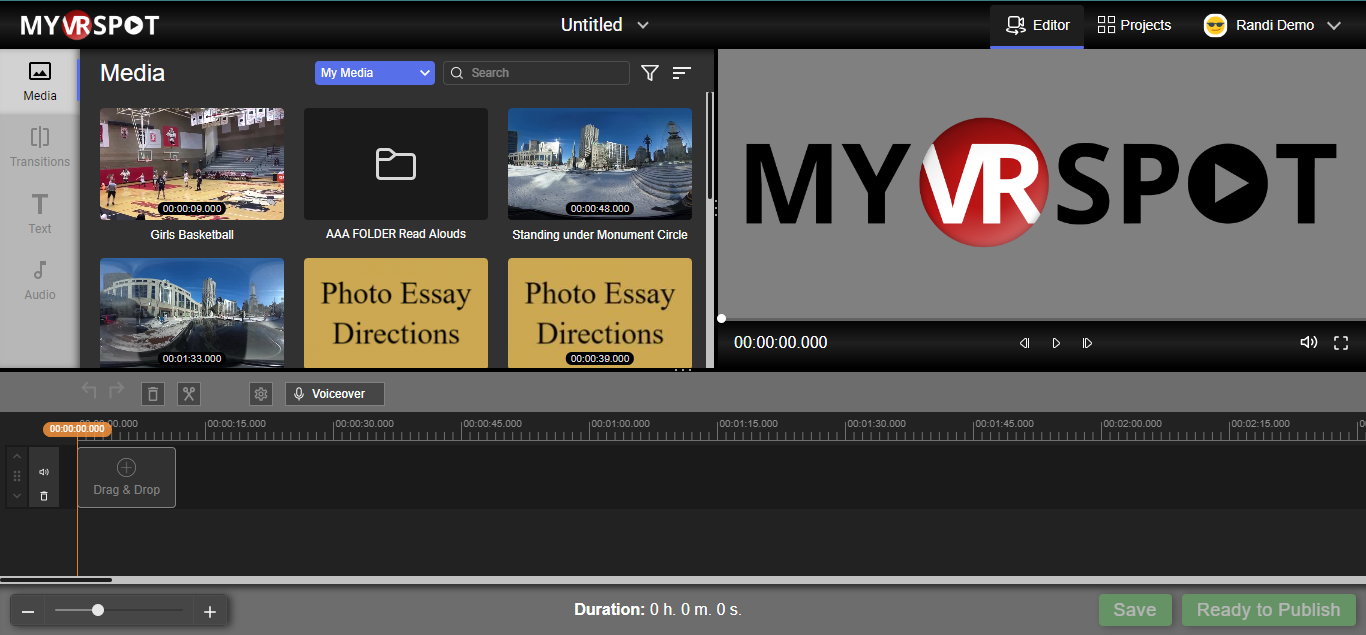Expand the Randi Demo account menu

click(x=1272, y=25)
